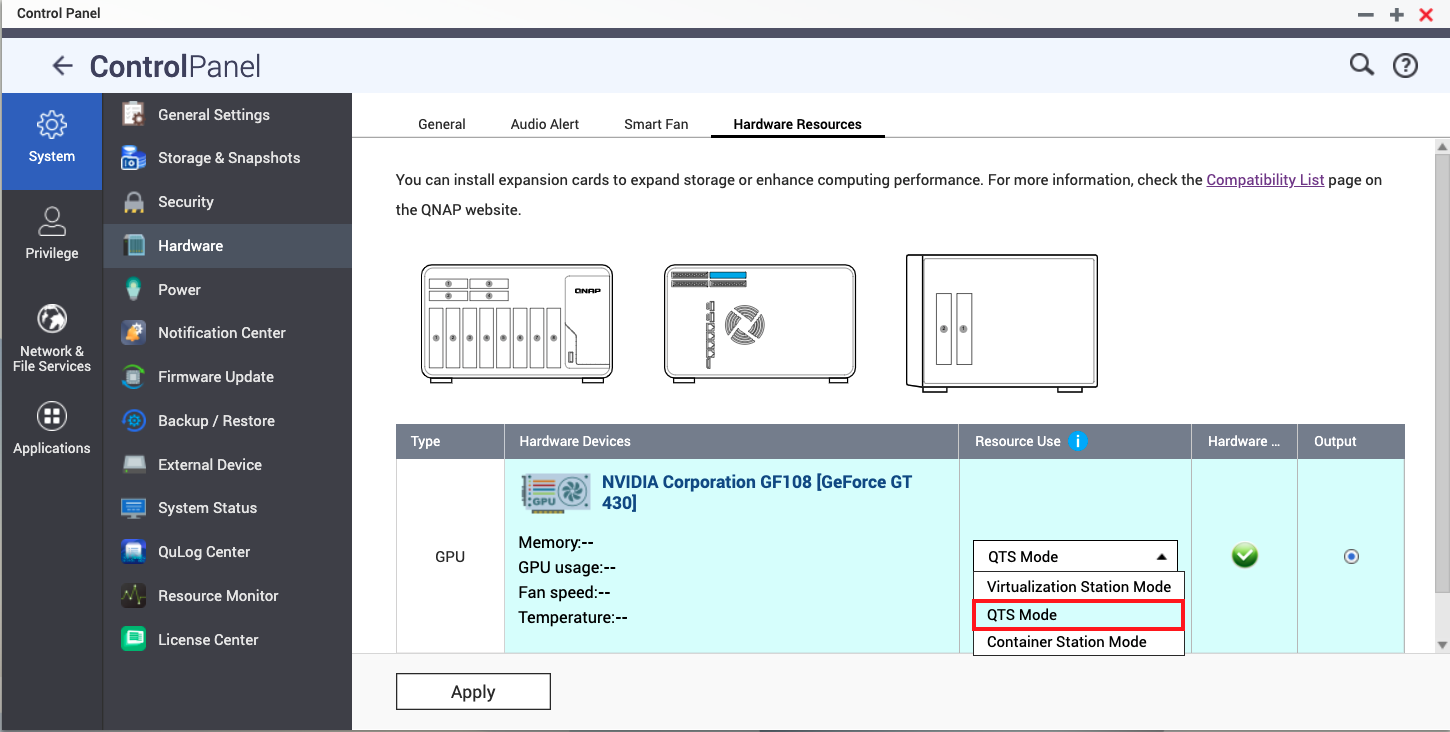Maximize the Control Panel window

pyautogui.click(x=1396, y=14)
